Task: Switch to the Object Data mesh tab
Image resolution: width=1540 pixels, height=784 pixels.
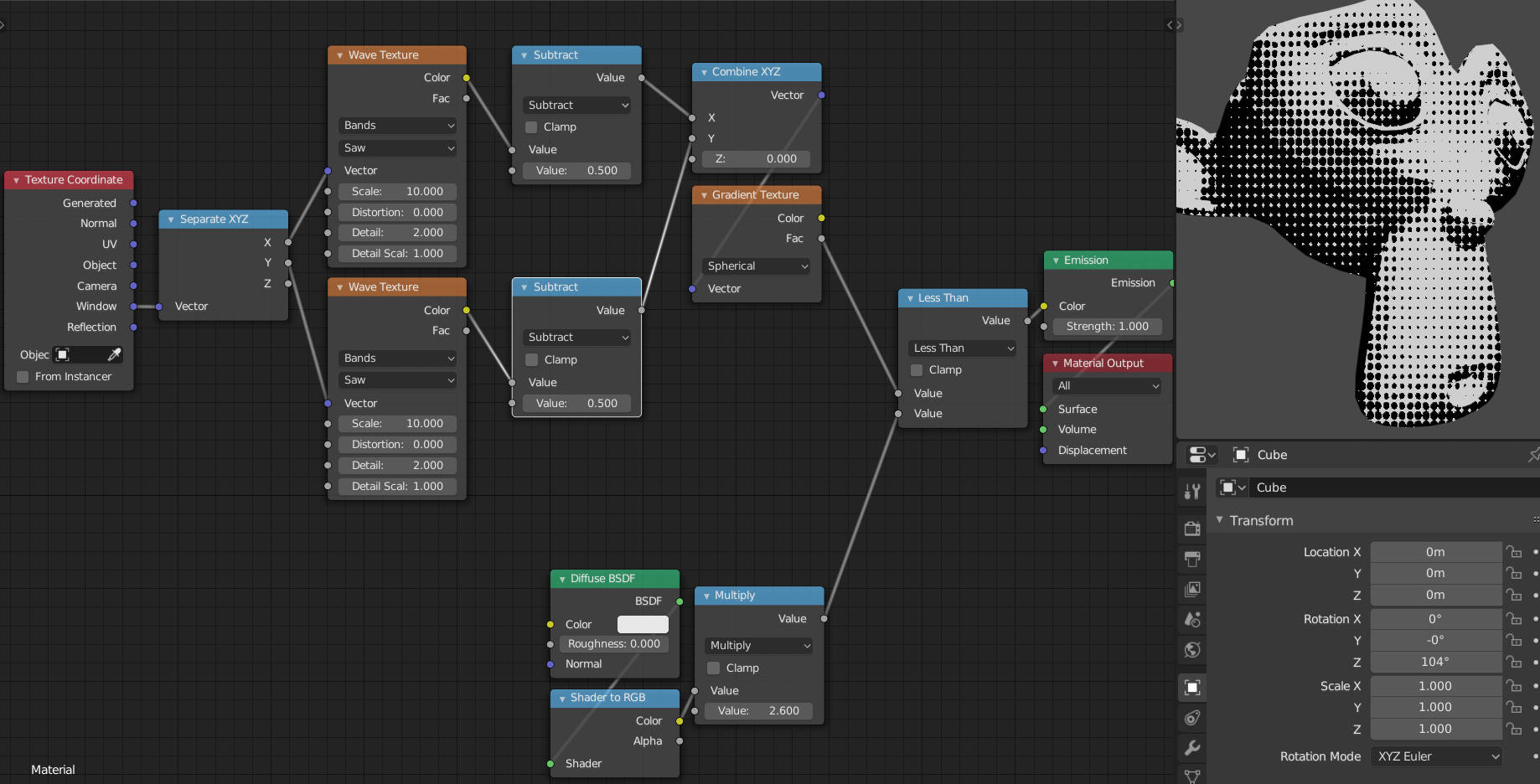Action: [1192, 776]
